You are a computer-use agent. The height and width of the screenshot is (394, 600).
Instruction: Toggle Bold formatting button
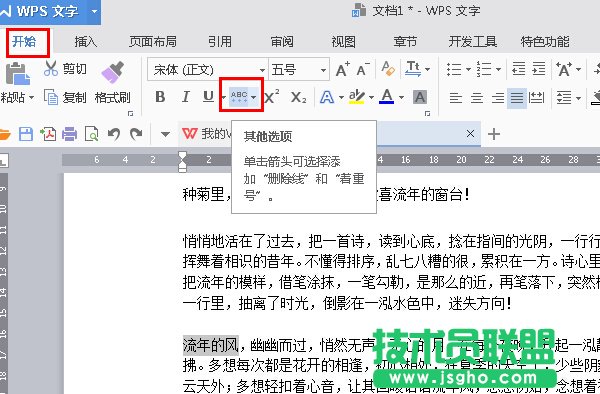pos(160,97)
